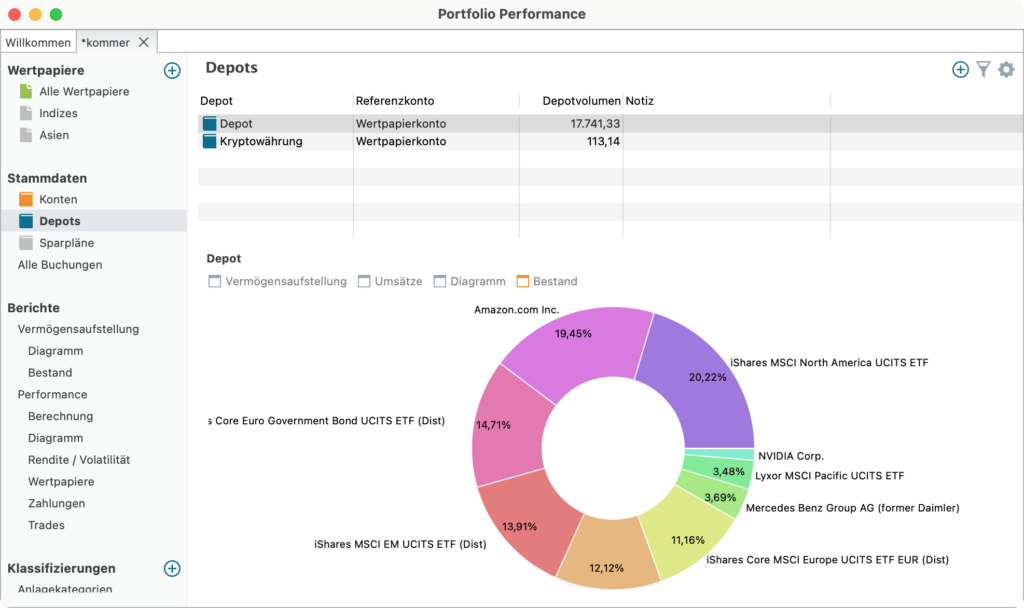Screen dimensions: 1024x608
Task: Click the Notiz column header
Action: pyautogui.click(x=726, y=101)
